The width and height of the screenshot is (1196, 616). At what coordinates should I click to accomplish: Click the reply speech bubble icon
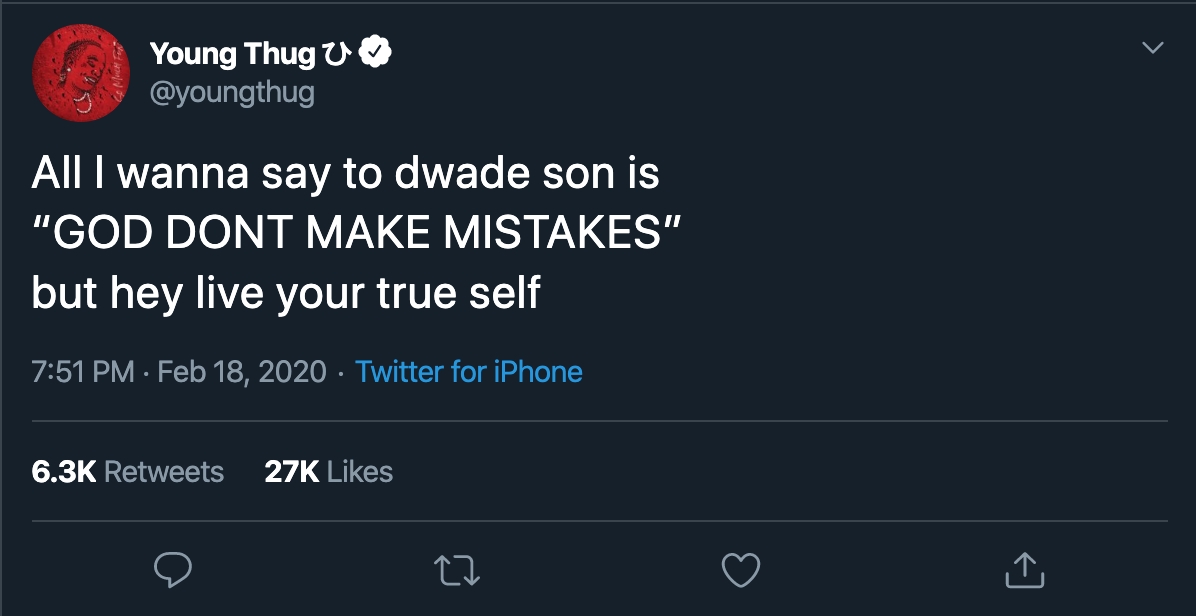(172, 570)
